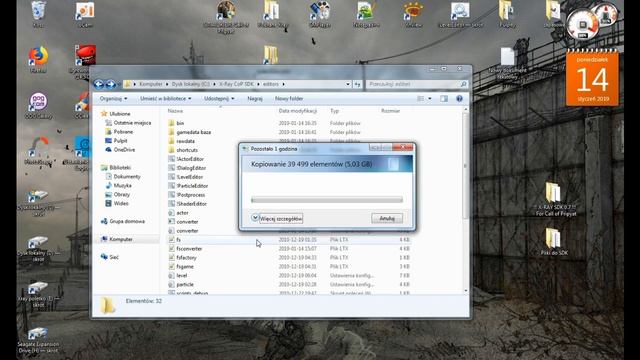The image size is (640, 360).
Task: Click 'Nowy folder' in Explorer toolbar
Action: (289, 99)
